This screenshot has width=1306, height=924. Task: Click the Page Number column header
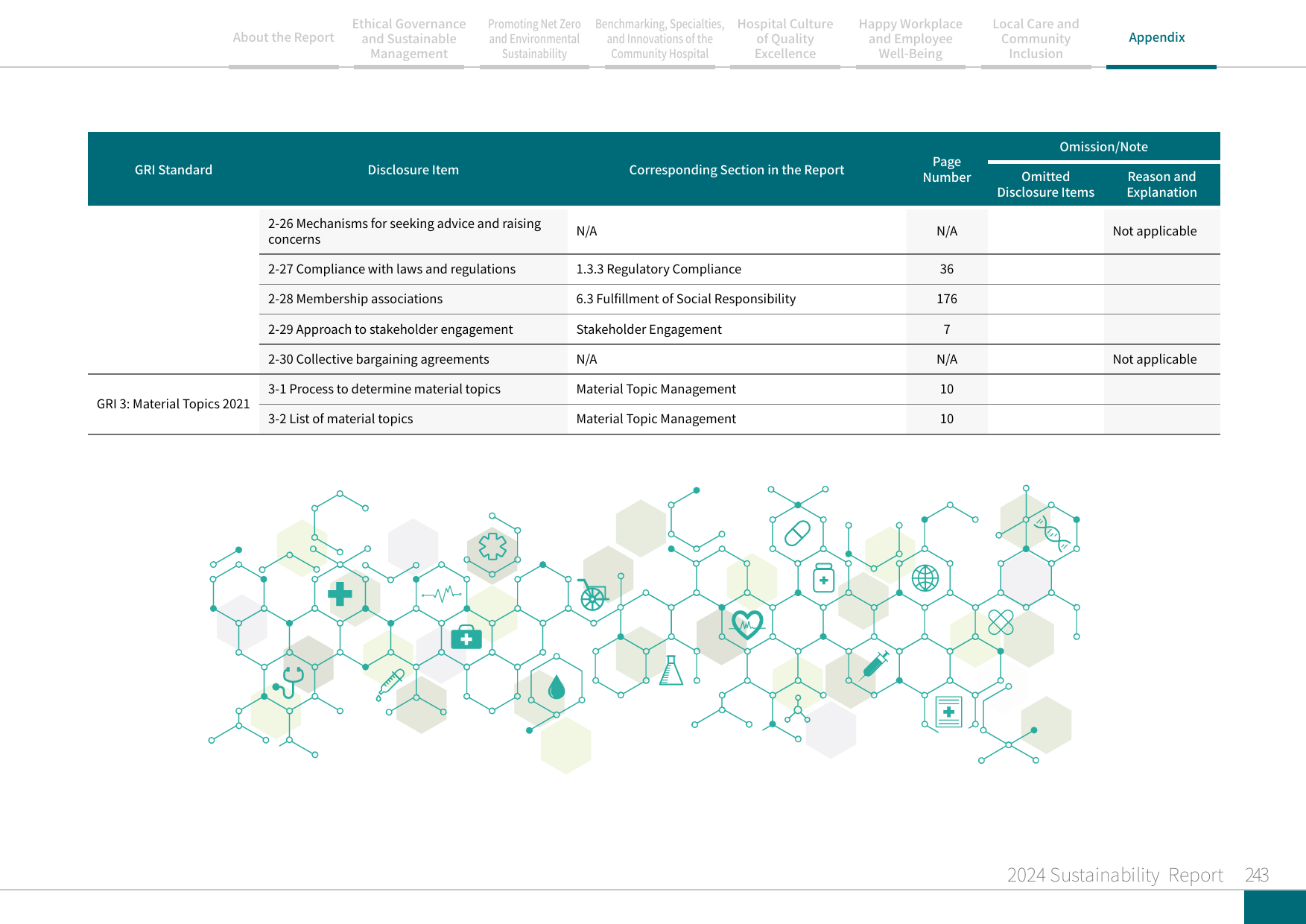click(946, 169)
